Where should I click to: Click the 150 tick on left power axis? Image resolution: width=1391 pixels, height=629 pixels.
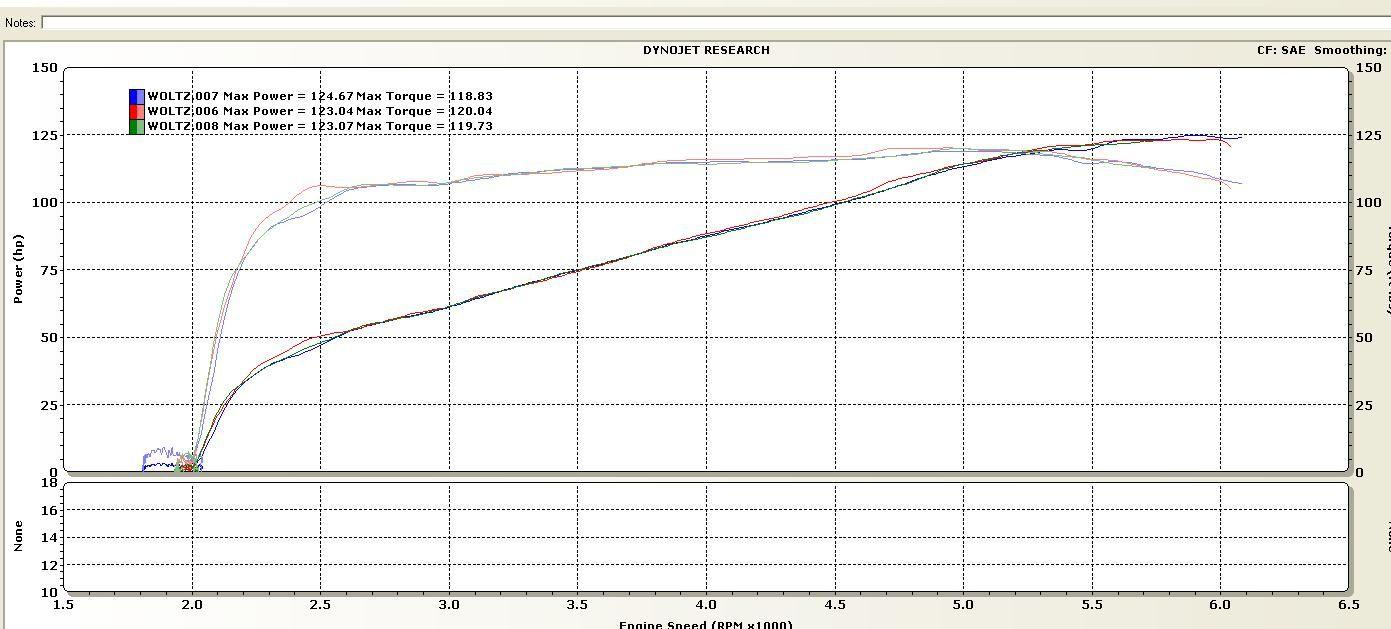(x=44, y=68)
